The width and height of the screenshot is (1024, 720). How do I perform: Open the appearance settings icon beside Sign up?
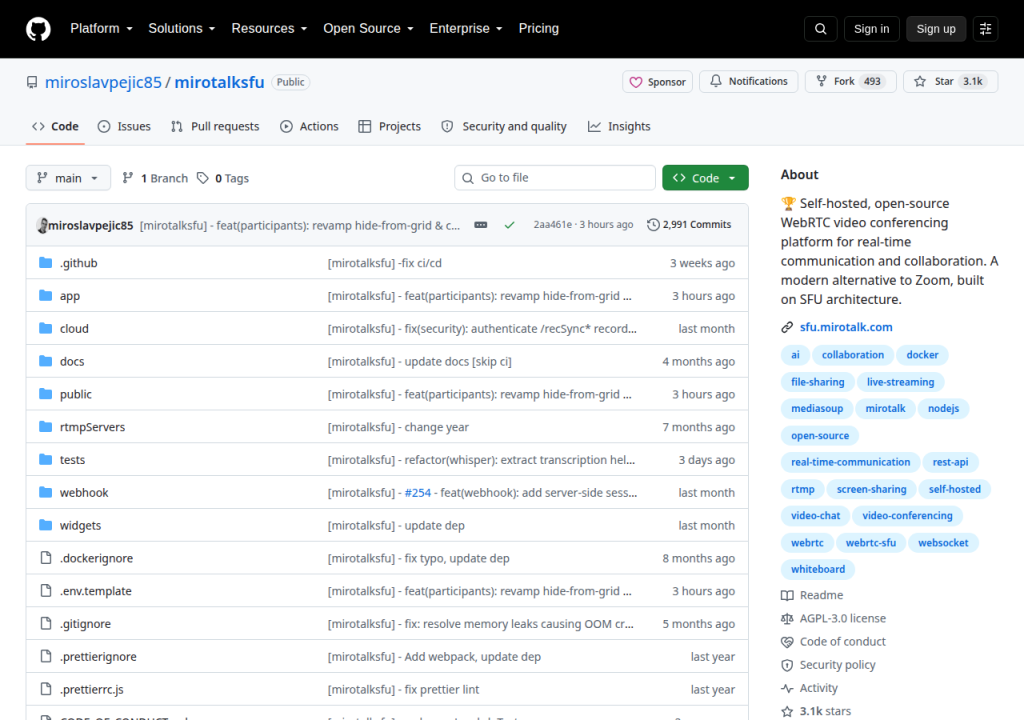pyautogui.click(x=985, y=29)
